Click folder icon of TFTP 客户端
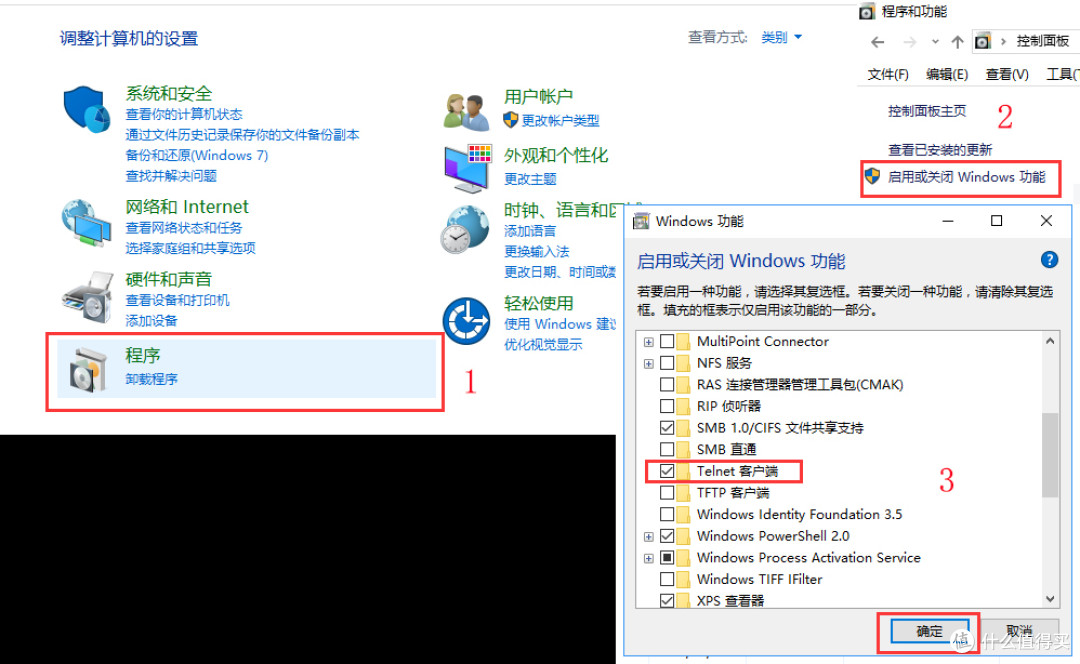Screen dimensions: 1080x664 tap(683, 493)
